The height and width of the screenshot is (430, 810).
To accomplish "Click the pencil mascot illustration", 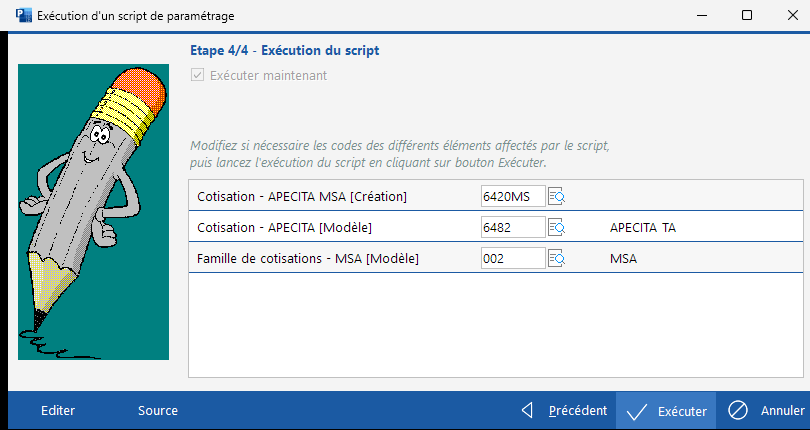I will point(94,210).
